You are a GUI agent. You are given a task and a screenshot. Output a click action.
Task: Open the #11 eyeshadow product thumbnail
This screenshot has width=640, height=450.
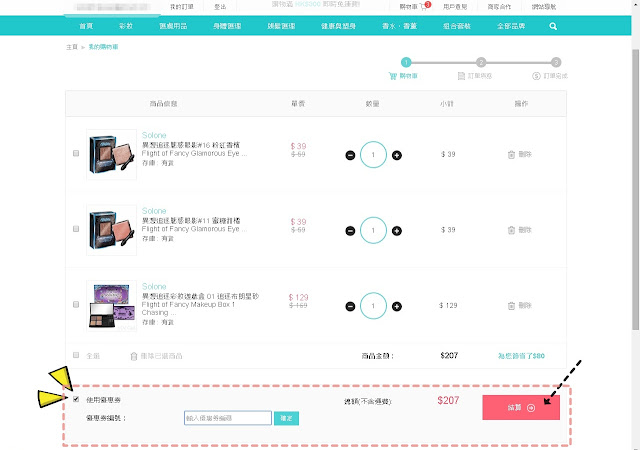pyautogui.click(x=111, y=230)
